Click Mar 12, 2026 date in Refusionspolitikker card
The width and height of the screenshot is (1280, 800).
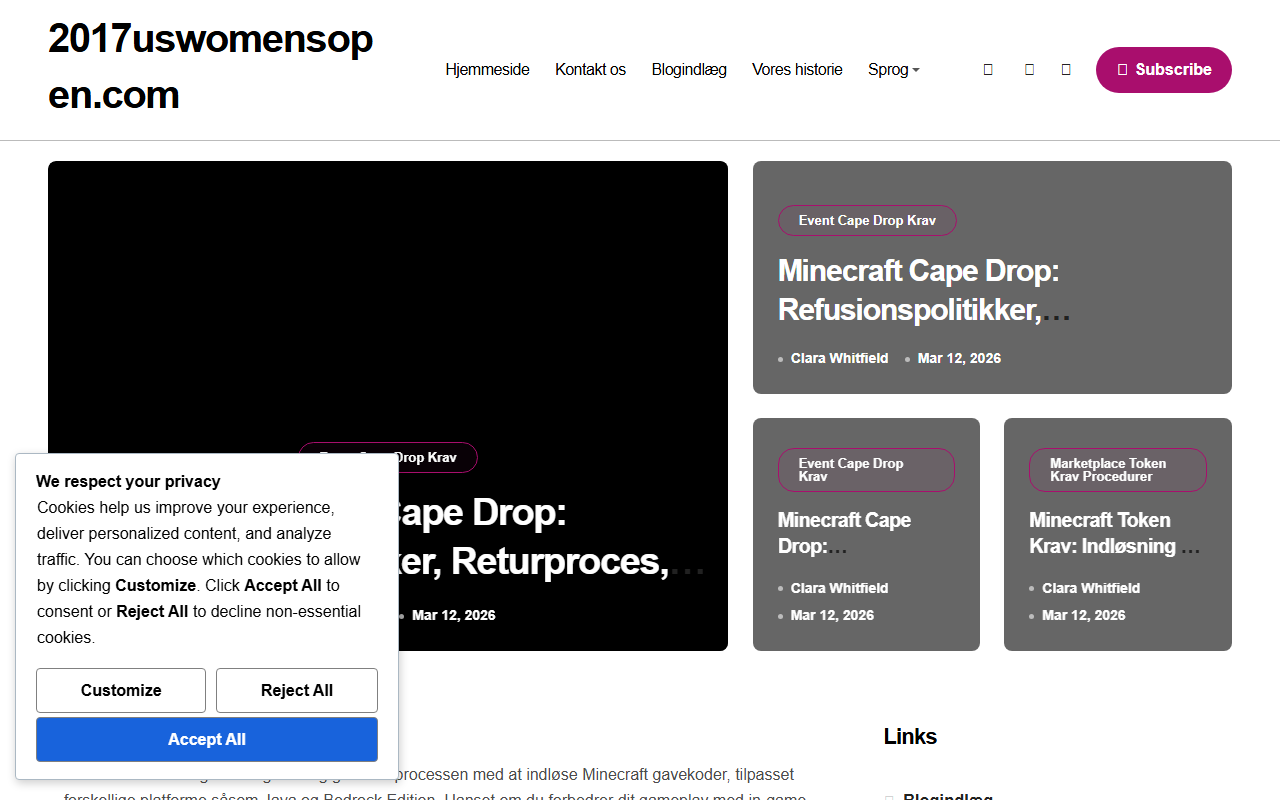959,358
